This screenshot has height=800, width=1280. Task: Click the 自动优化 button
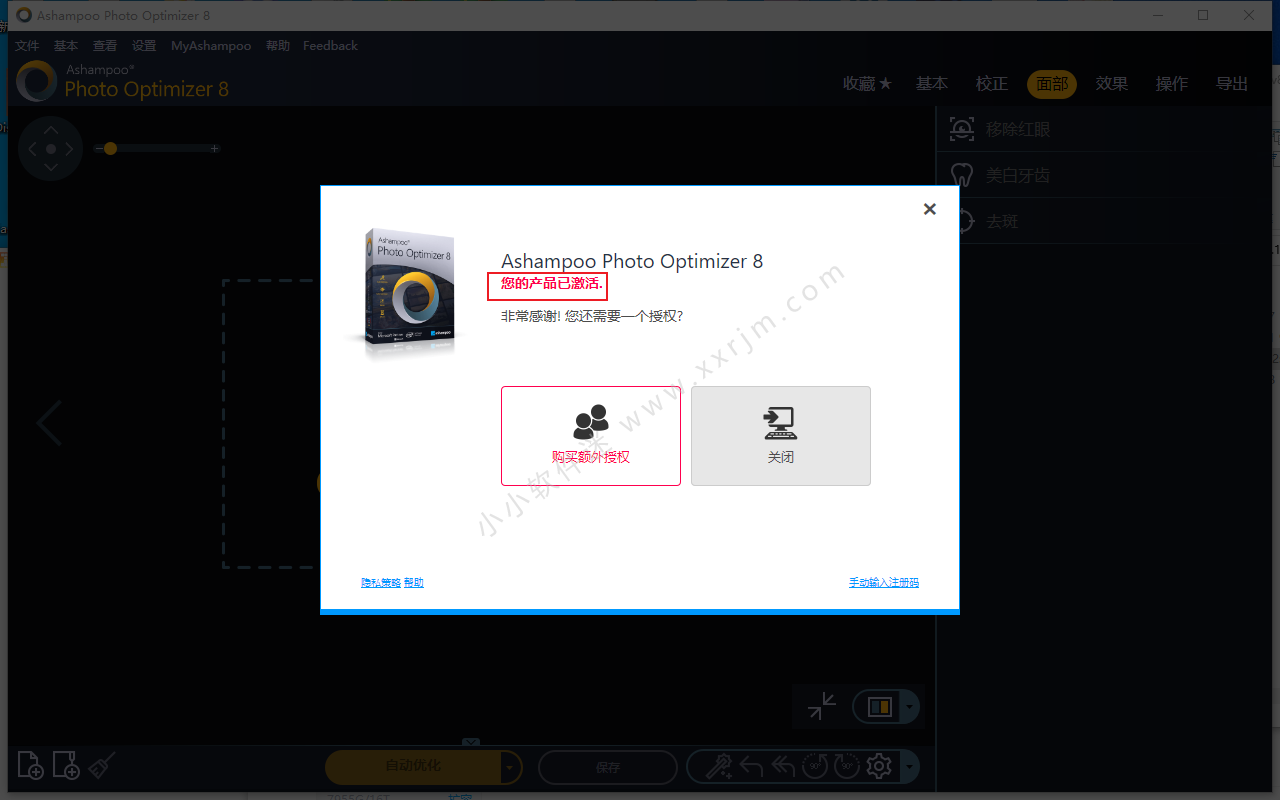tap(413, 767)
